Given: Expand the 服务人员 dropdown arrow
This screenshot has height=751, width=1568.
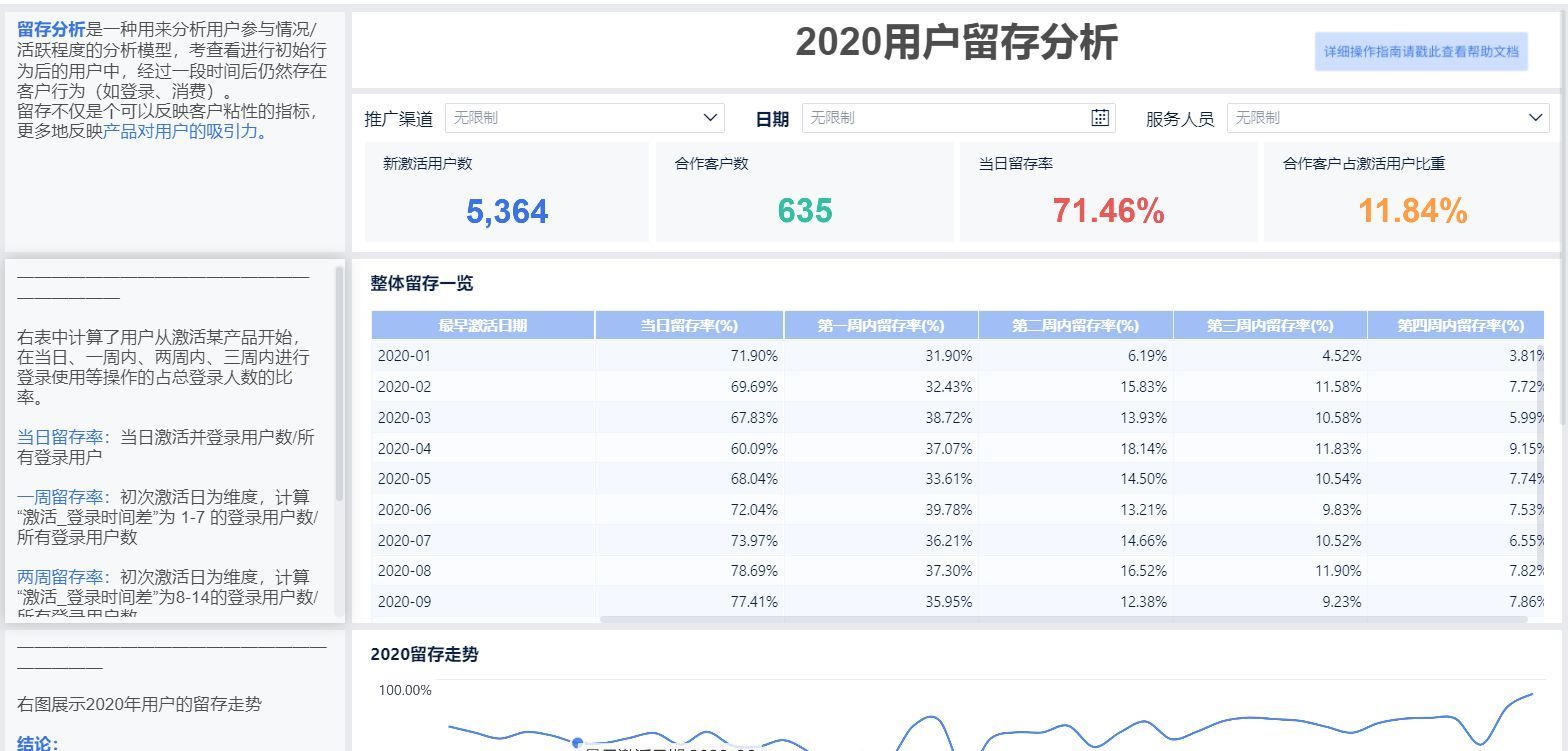Looking at the screenshot, I should click(1536, 118).
